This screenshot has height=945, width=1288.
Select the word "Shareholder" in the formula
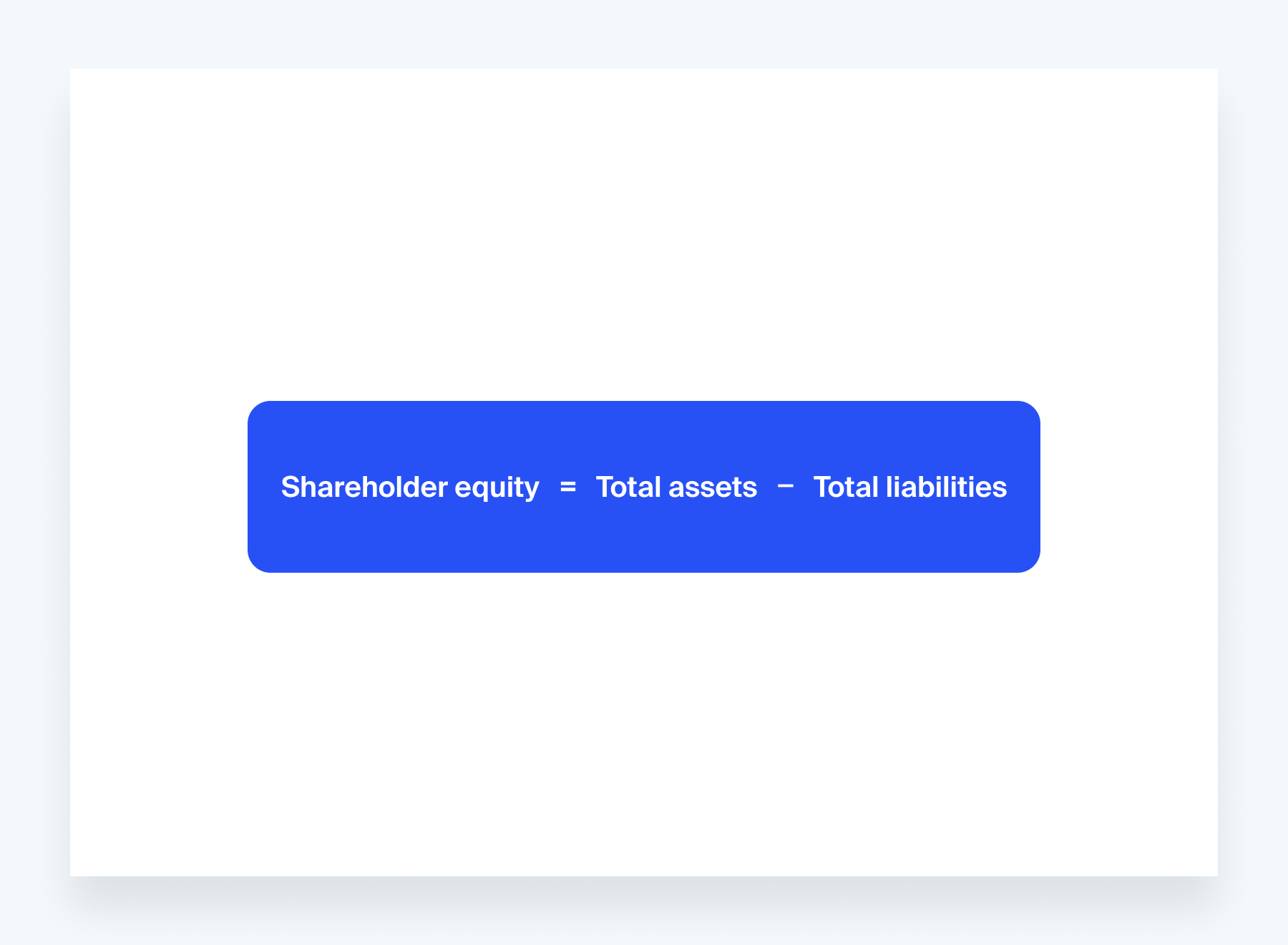click(364, 488)
